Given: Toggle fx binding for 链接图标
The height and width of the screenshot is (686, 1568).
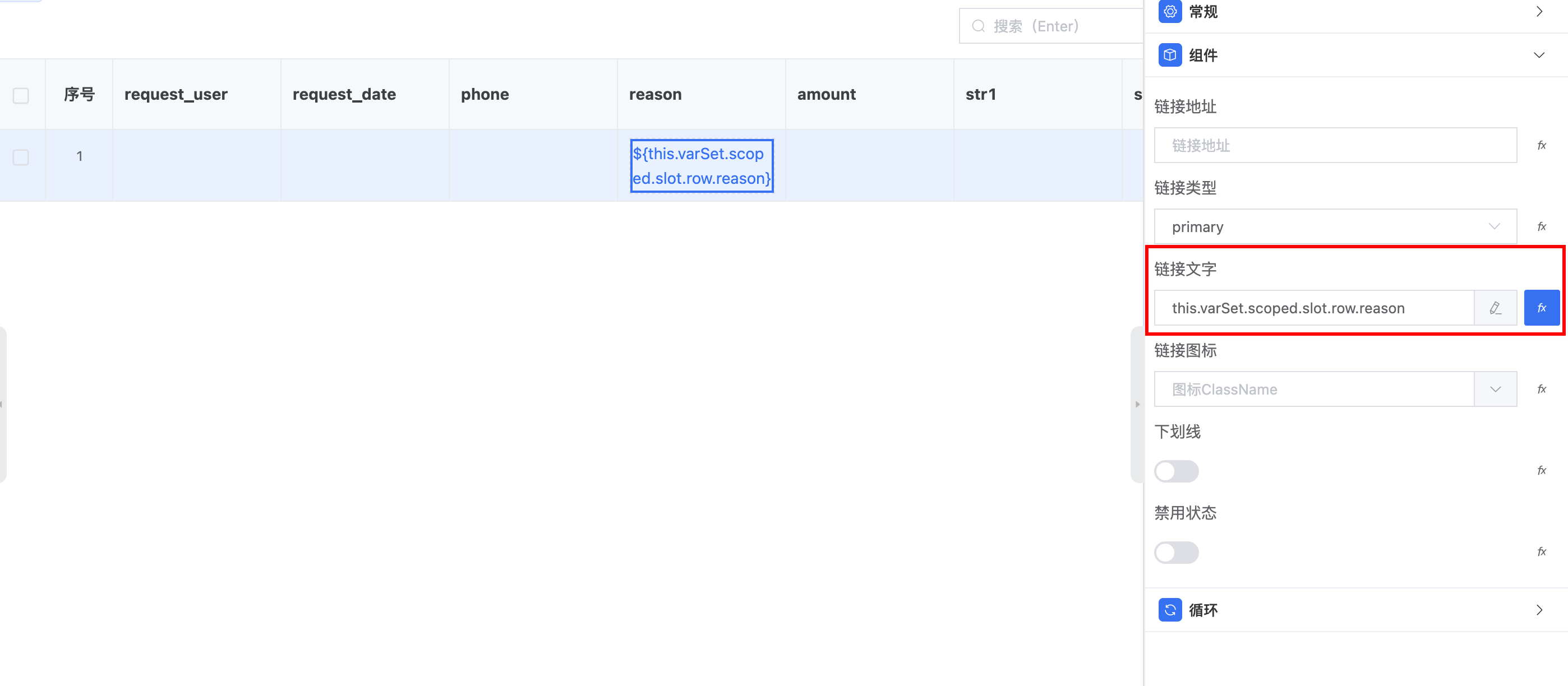Looking at the screenshot, I should pos(1541,389).
